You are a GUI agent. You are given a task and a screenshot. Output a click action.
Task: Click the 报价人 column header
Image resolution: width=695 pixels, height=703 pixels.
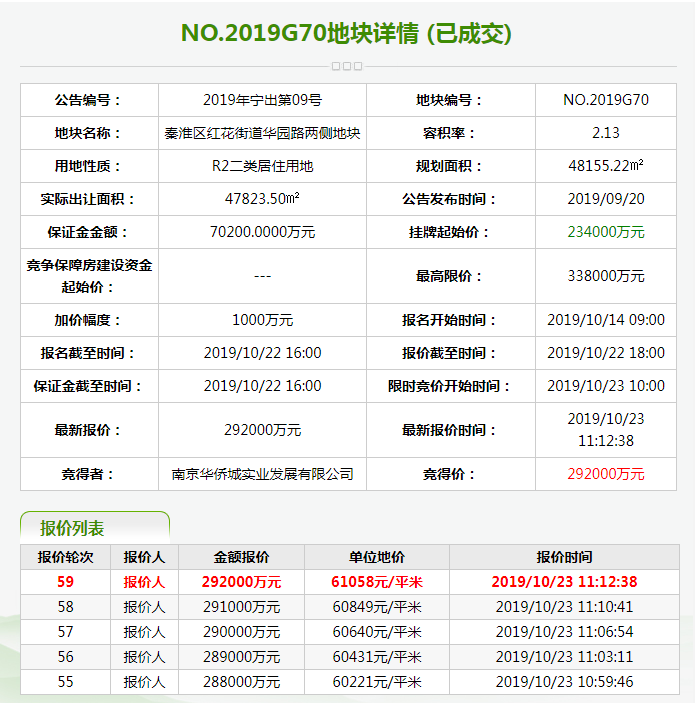click(x=144, y=557)
